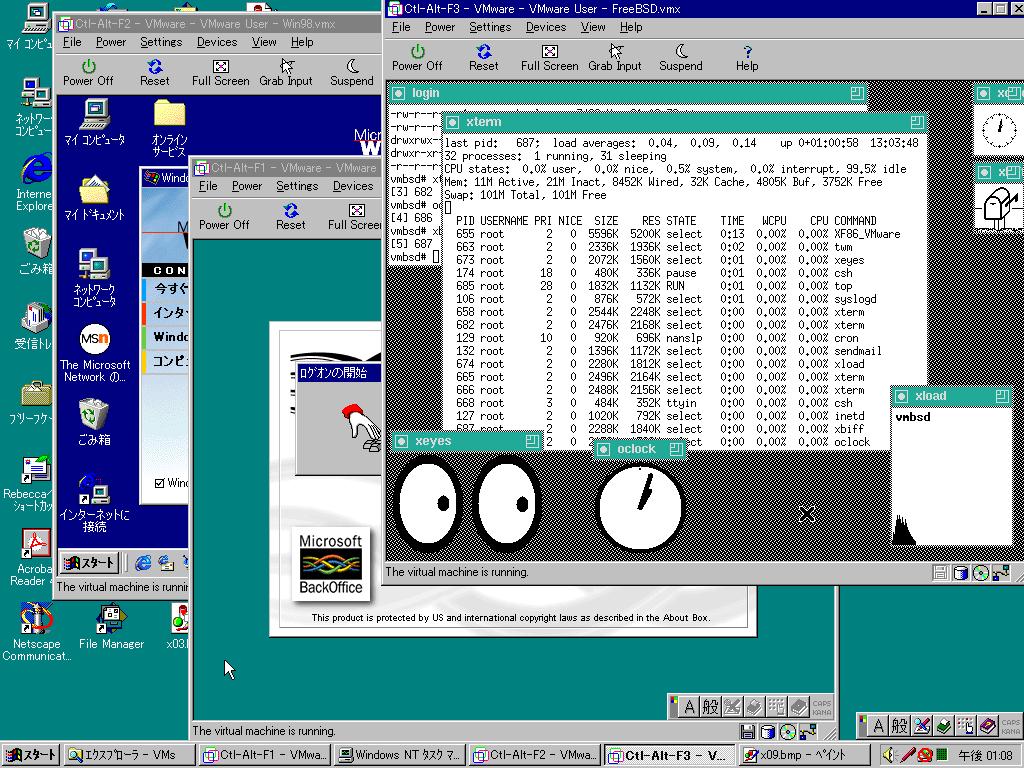Viewport: 1024px width, 768px height.
Task: Open the Power menu of the FreeBSD VMware window
Action: 440,27
